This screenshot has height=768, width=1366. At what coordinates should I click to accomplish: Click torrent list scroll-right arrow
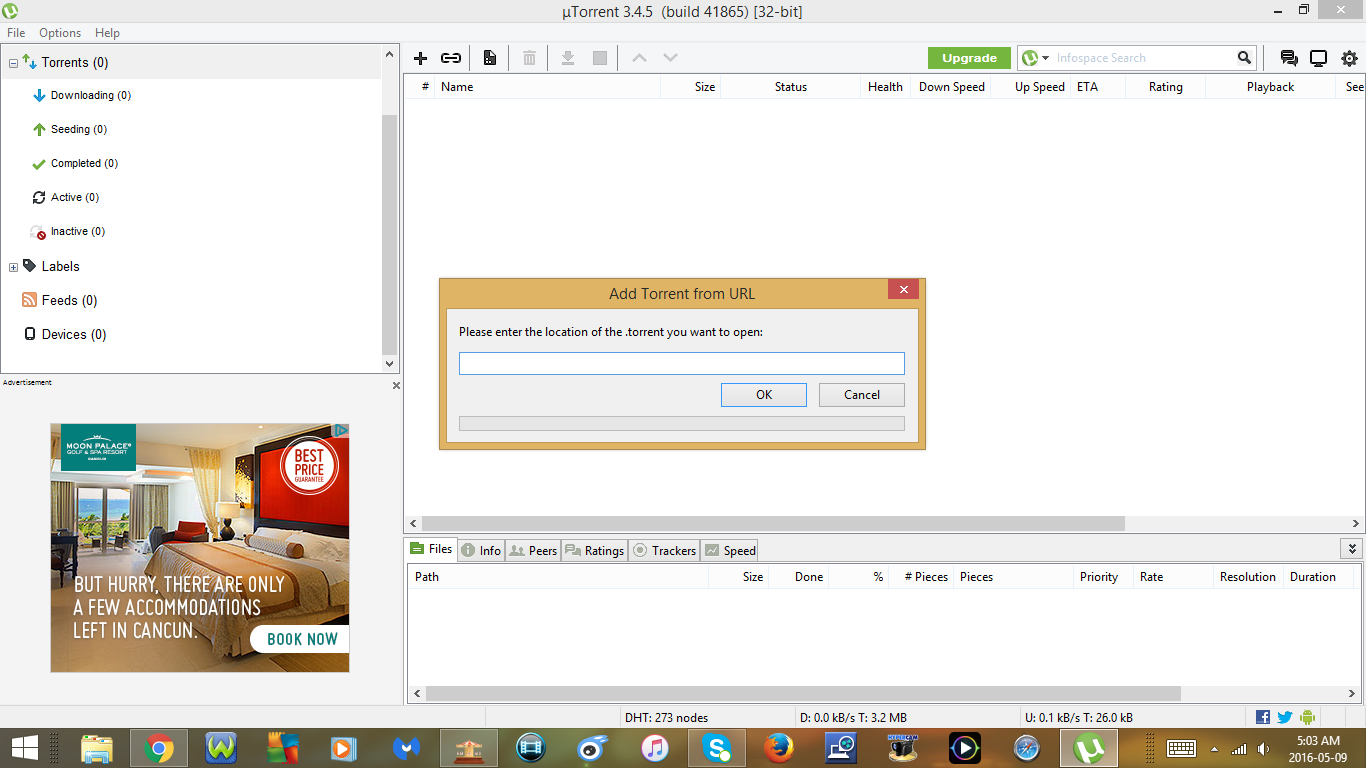pos(1357,523)
